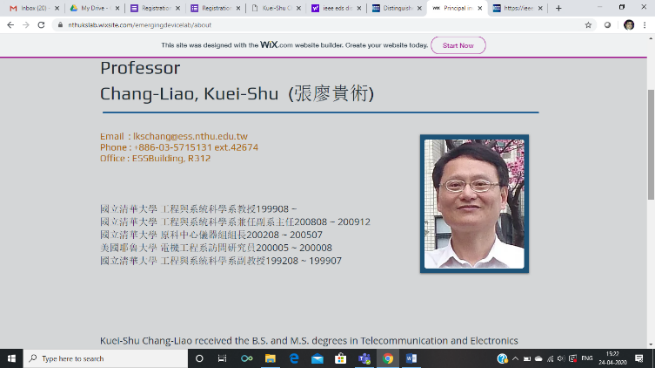Image resolution: width=655 pixels, height=368 pixels.
Task: Open the notification action center
Action: pyautogui.click(x=639, y=358)
